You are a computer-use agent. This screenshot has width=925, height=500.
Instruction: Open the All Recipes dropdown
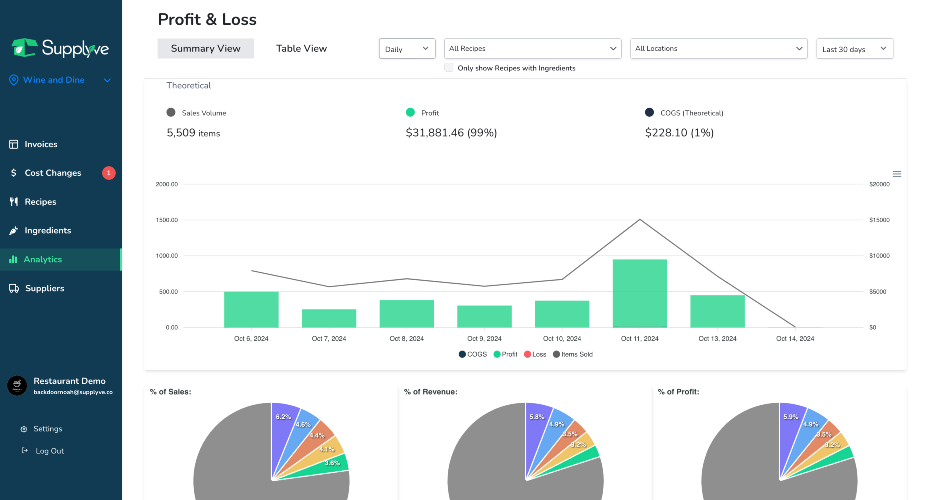[533, 48]
